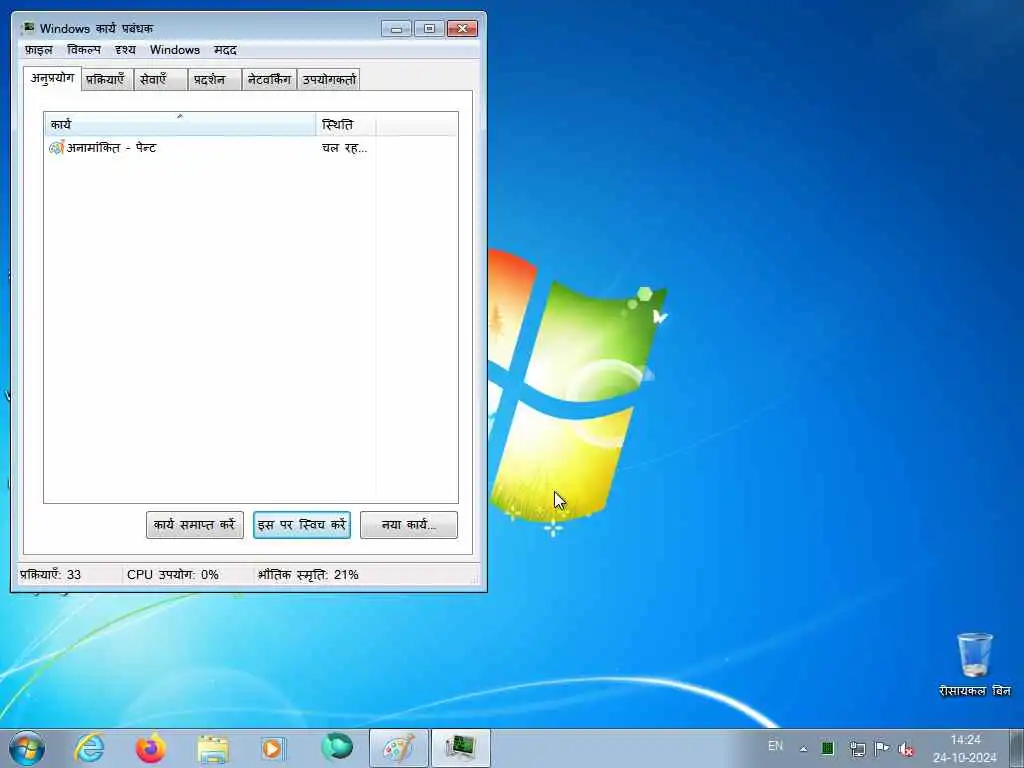Click the CPU उपयोग: 0% status entry

click(x=173, y=575)
